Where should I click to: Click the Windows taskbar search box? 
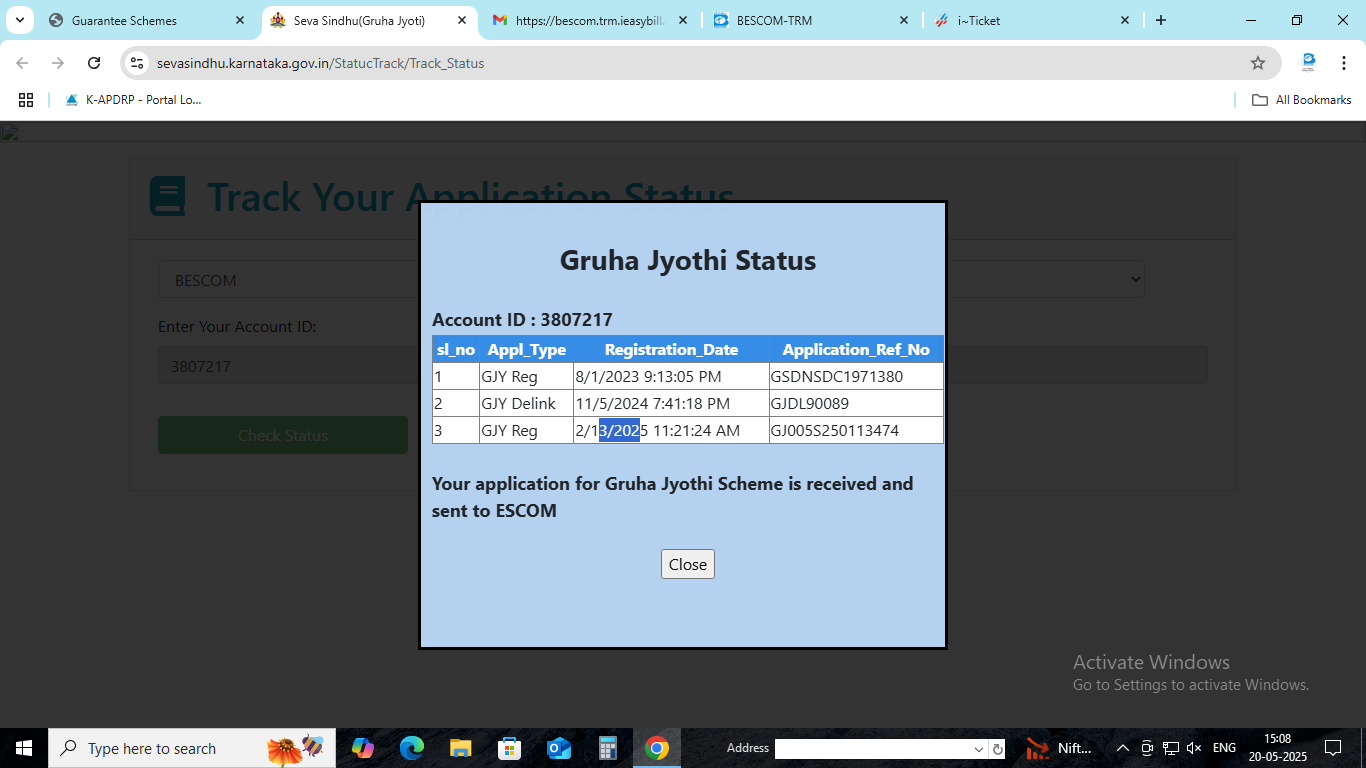point(192,748)
